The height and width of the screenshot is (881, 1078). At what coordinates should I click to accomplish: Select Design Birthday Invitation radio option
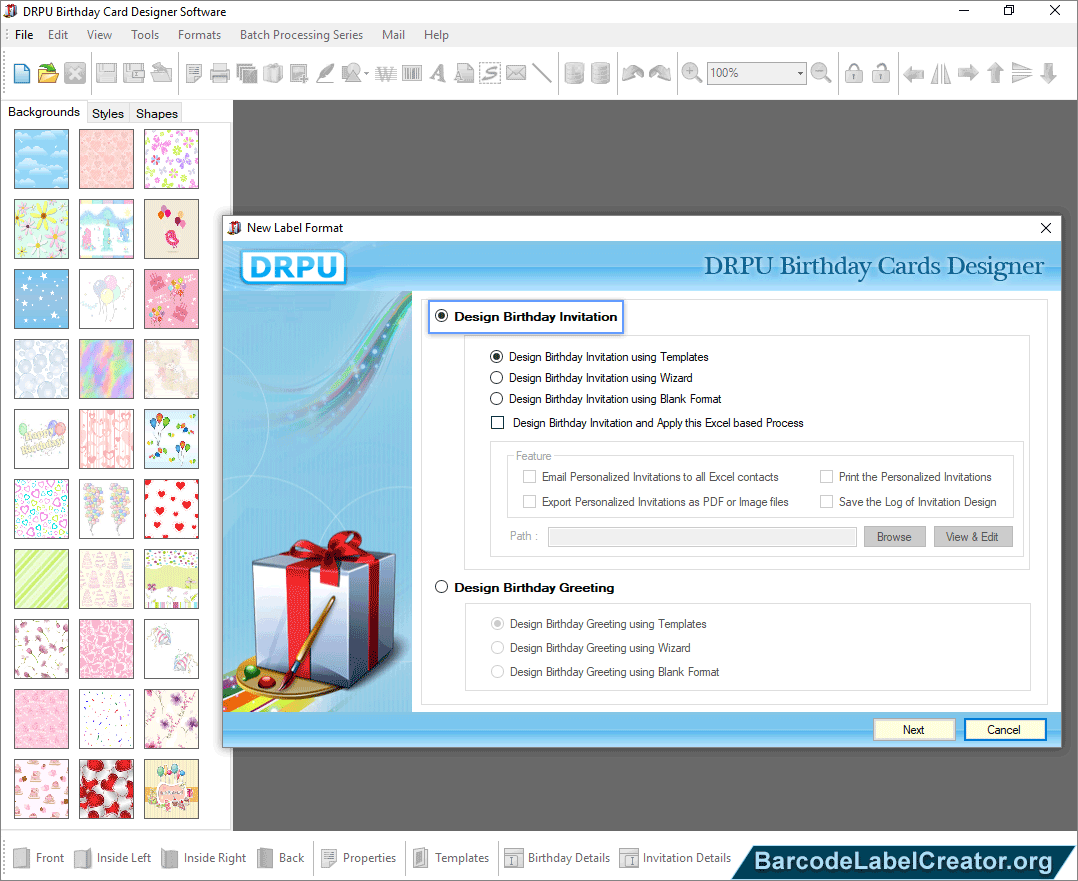click(441, 316)
